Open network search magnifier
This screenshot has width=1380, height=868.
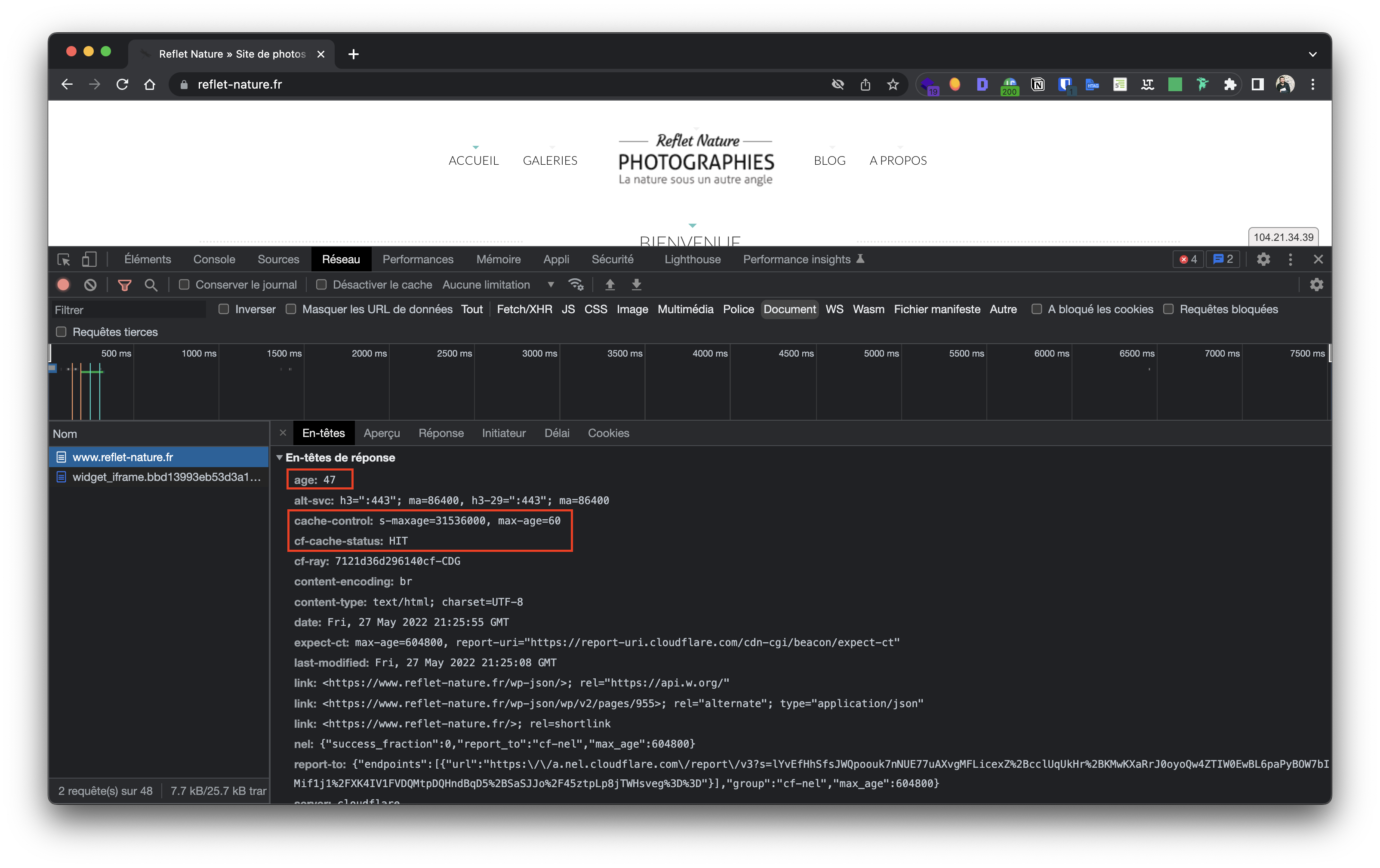151,285
